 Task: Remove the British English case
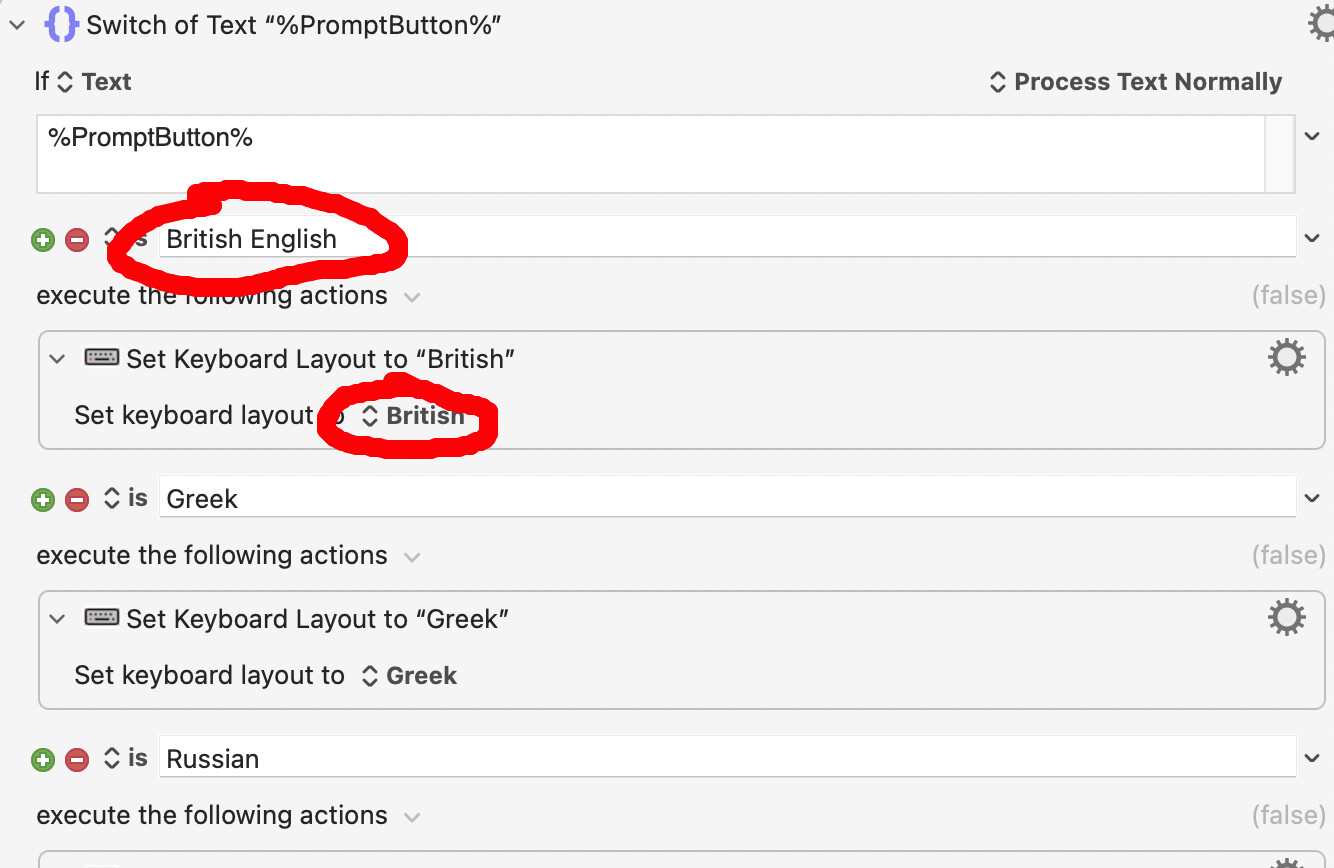77,240
